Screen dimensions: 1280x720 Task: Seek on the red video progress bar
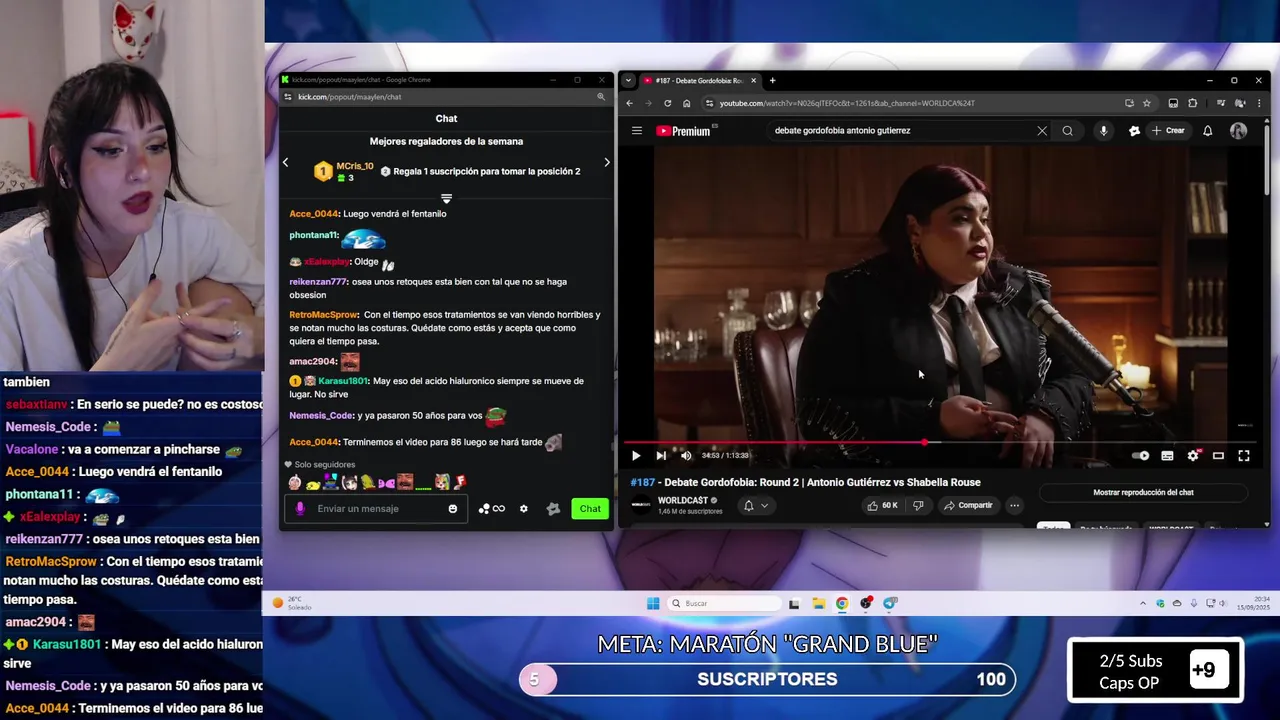coord(938,442)
